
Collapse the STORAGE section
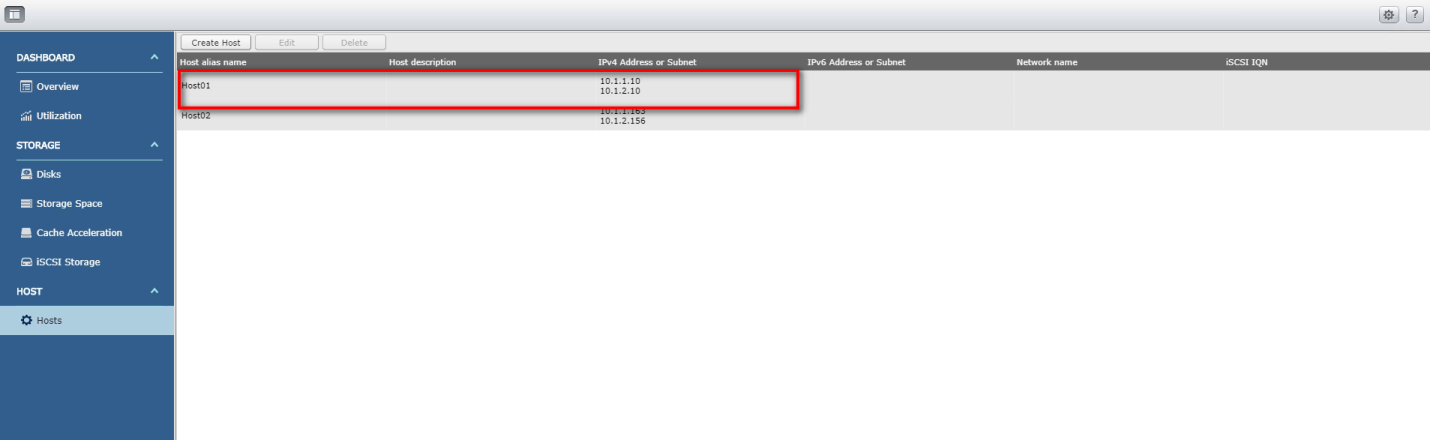(154, 145)
